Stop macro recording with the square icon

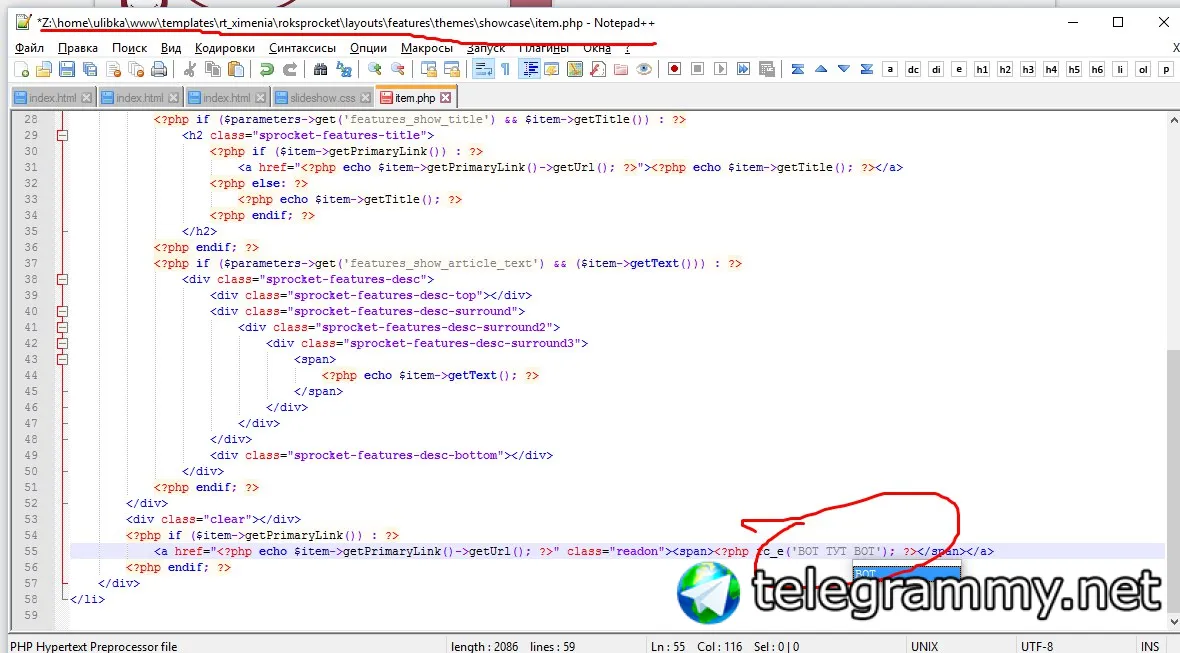[x=698, y=69]
